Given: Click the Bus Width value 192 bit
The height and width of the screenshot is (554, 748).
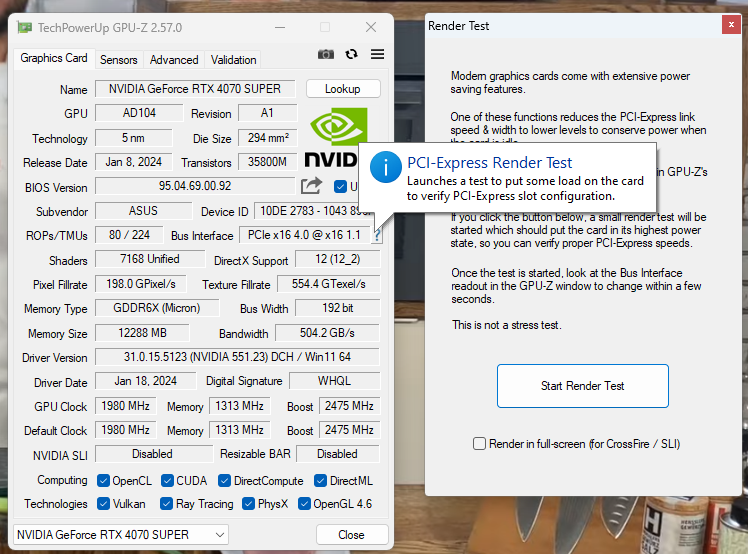Looking at the screenshot, I should click(338, 308).
